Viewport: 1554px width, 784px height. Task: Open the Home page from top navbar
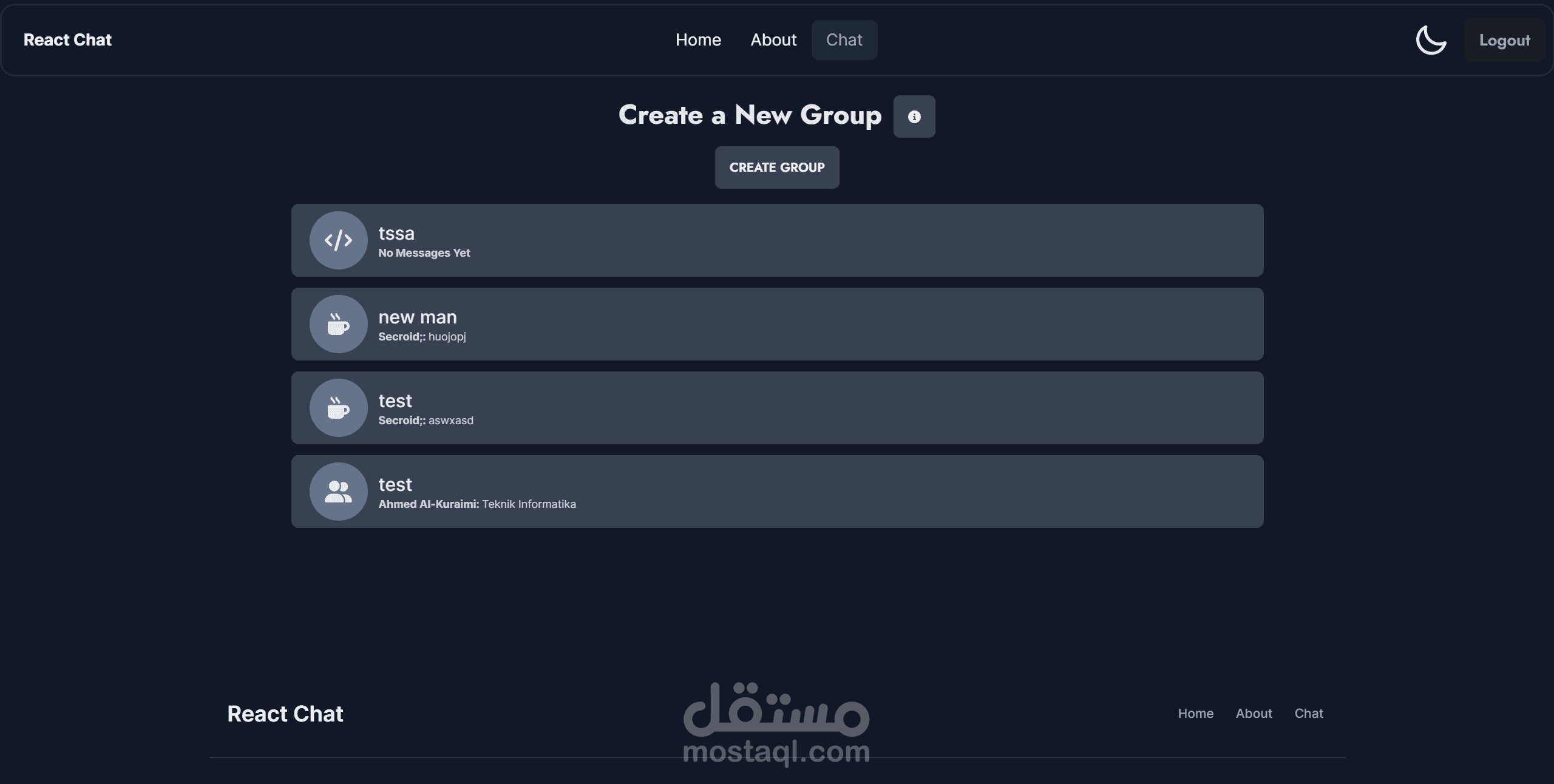pyautogui.click(x=698, y=40)
